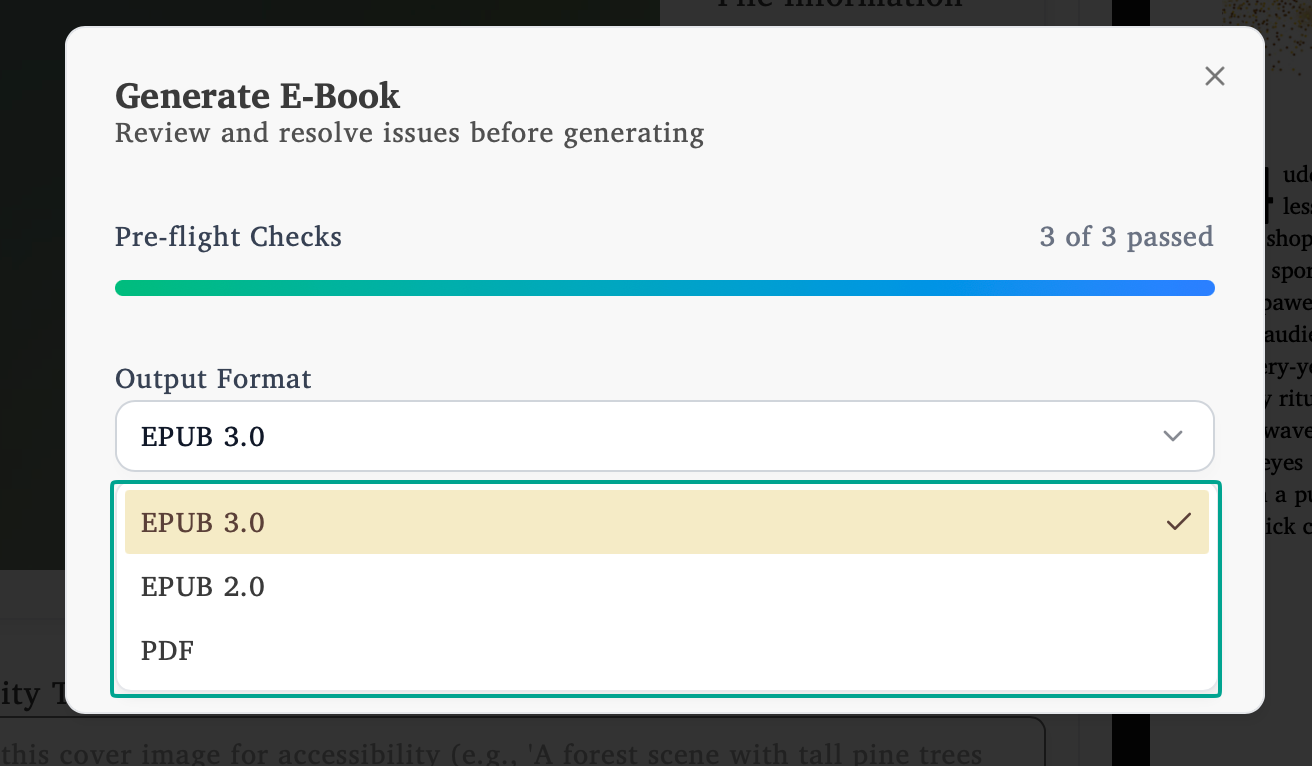Viewport: 1312px width, 766px height.
Task: Click the 'Review and resolve issues' subtitle
Action: (x=410, y=132)
